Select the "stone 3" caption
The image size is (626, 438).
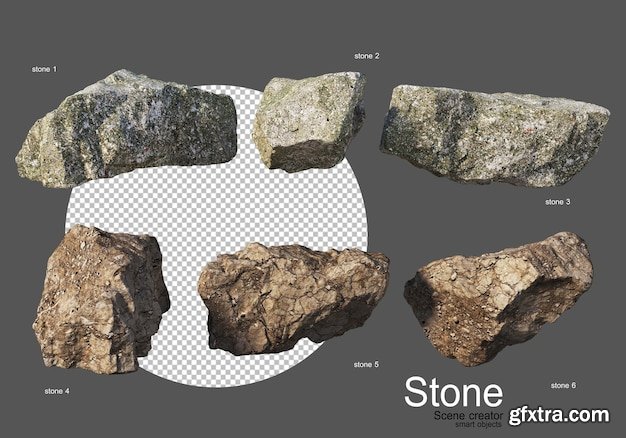(x=557, y=201)
